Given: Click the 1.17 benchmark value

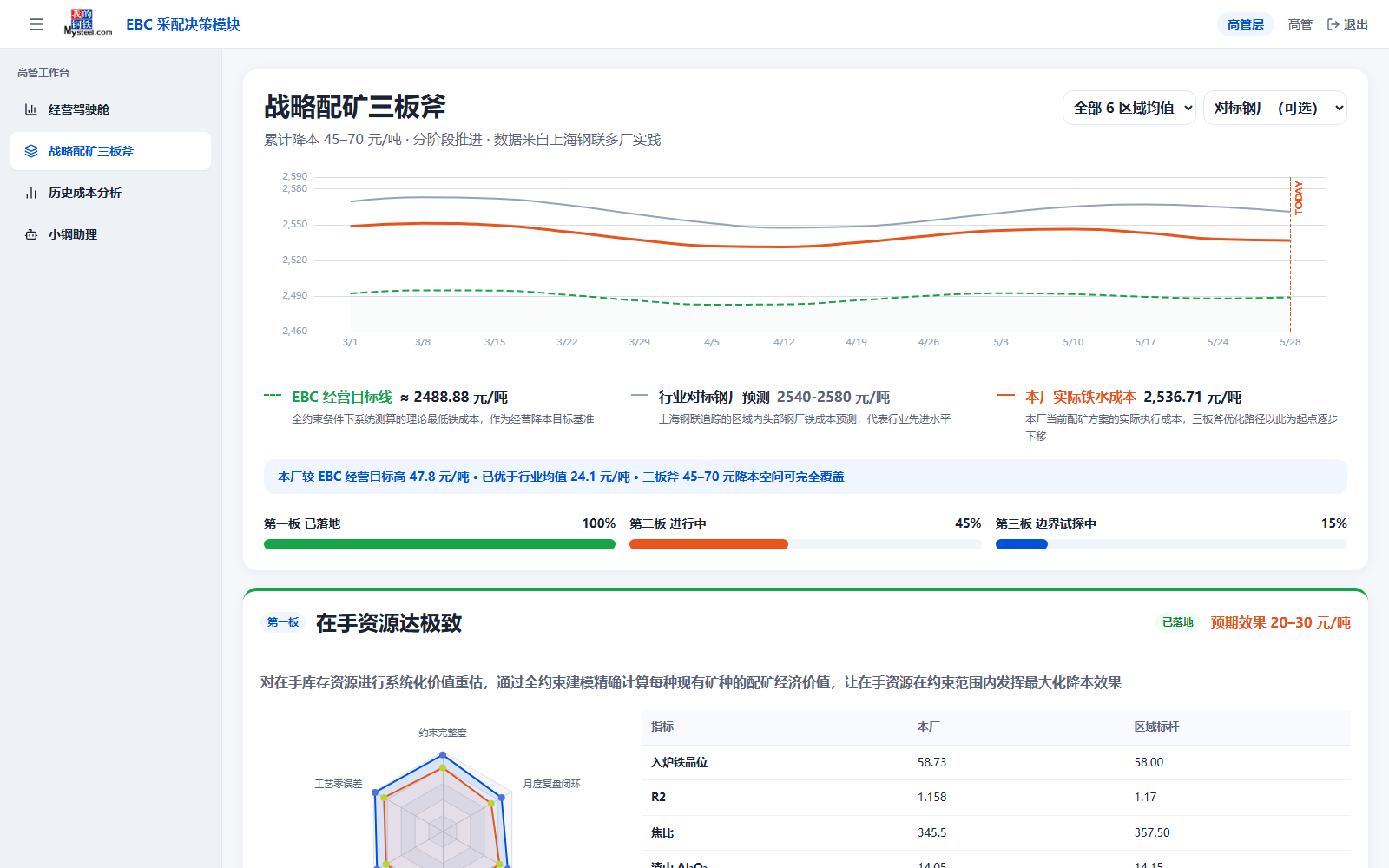Looking at the screenshot, I should tap(1145, 797).
